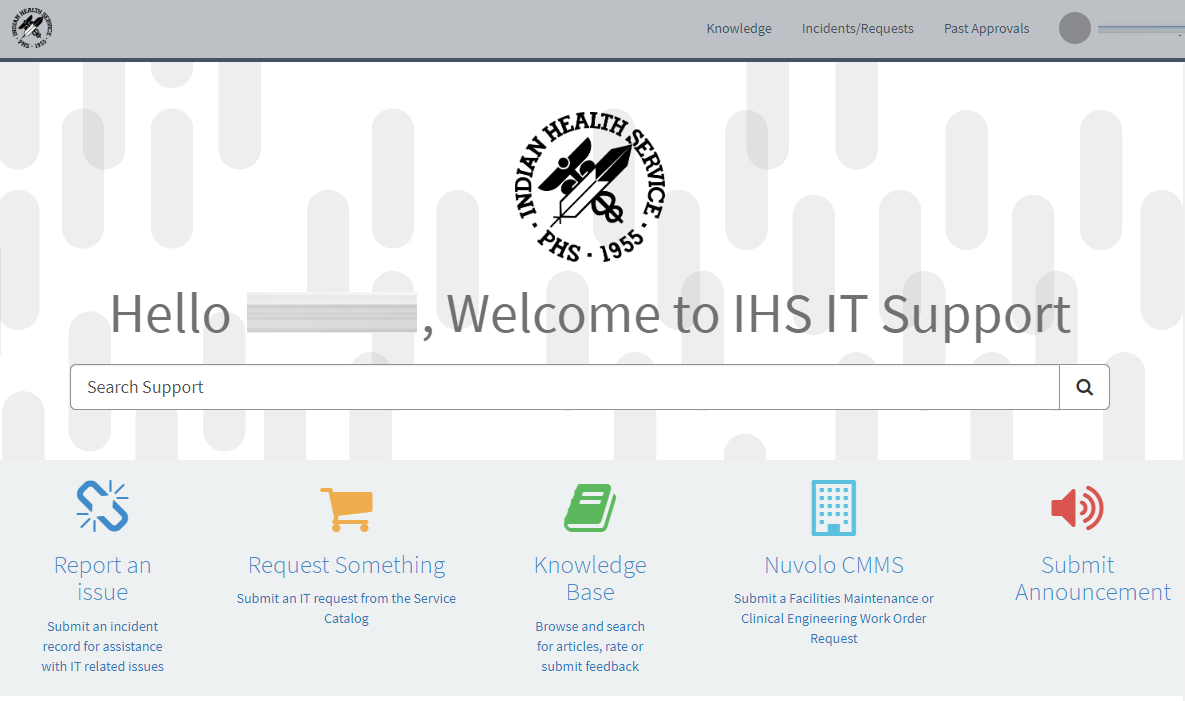Focus the Search Support field
This screenshot has height=701, width=1185.
pyautogui.click(x=565, y=387)
